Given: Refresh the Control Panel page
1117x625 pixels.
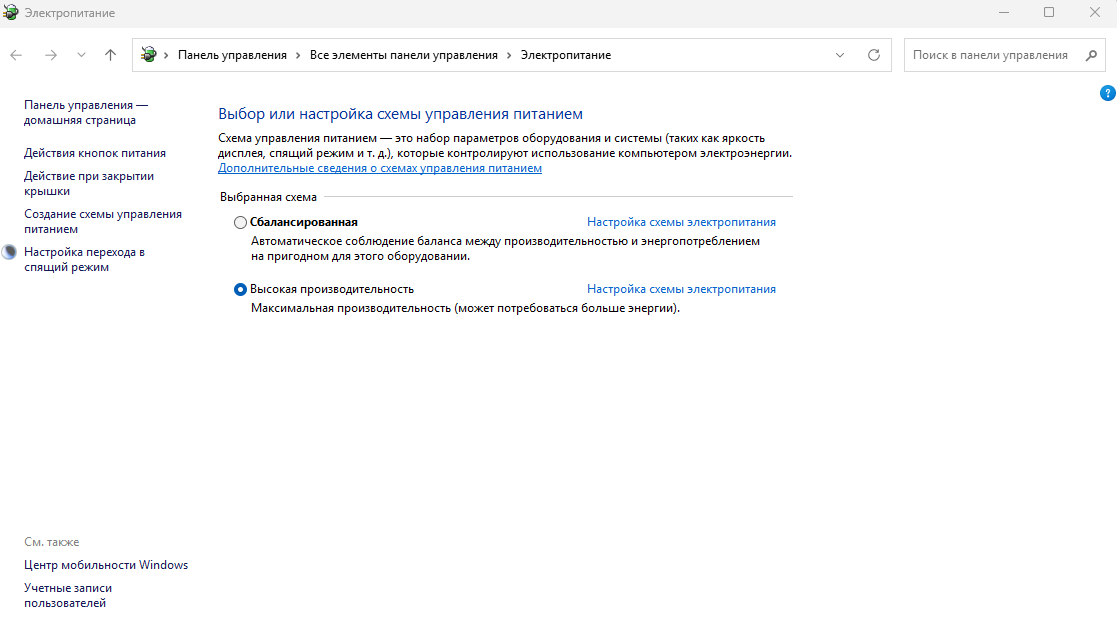Looking at the screenshot, I should pyautogui.click(x=873, y=55).
